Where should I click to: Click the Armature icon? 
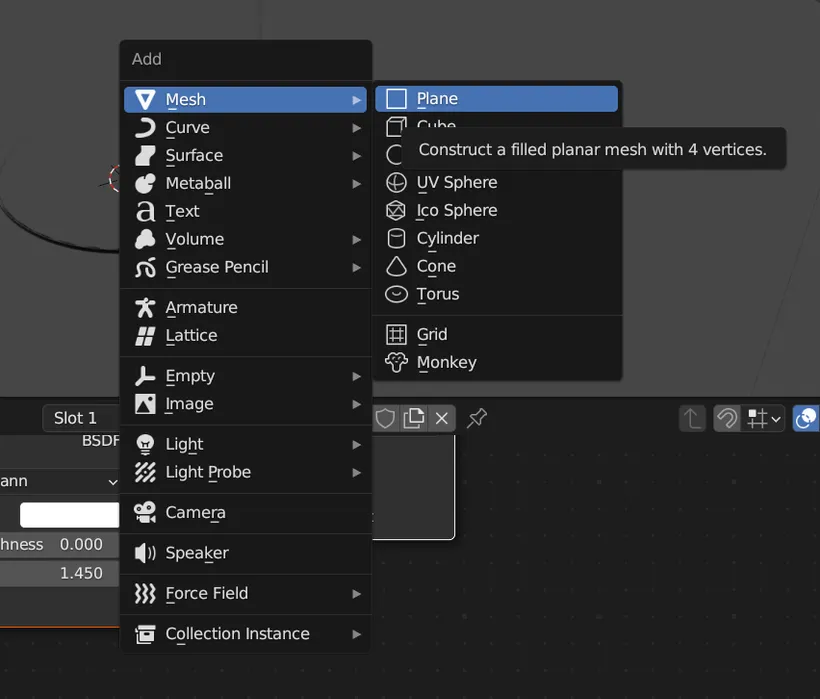point(145,307)
